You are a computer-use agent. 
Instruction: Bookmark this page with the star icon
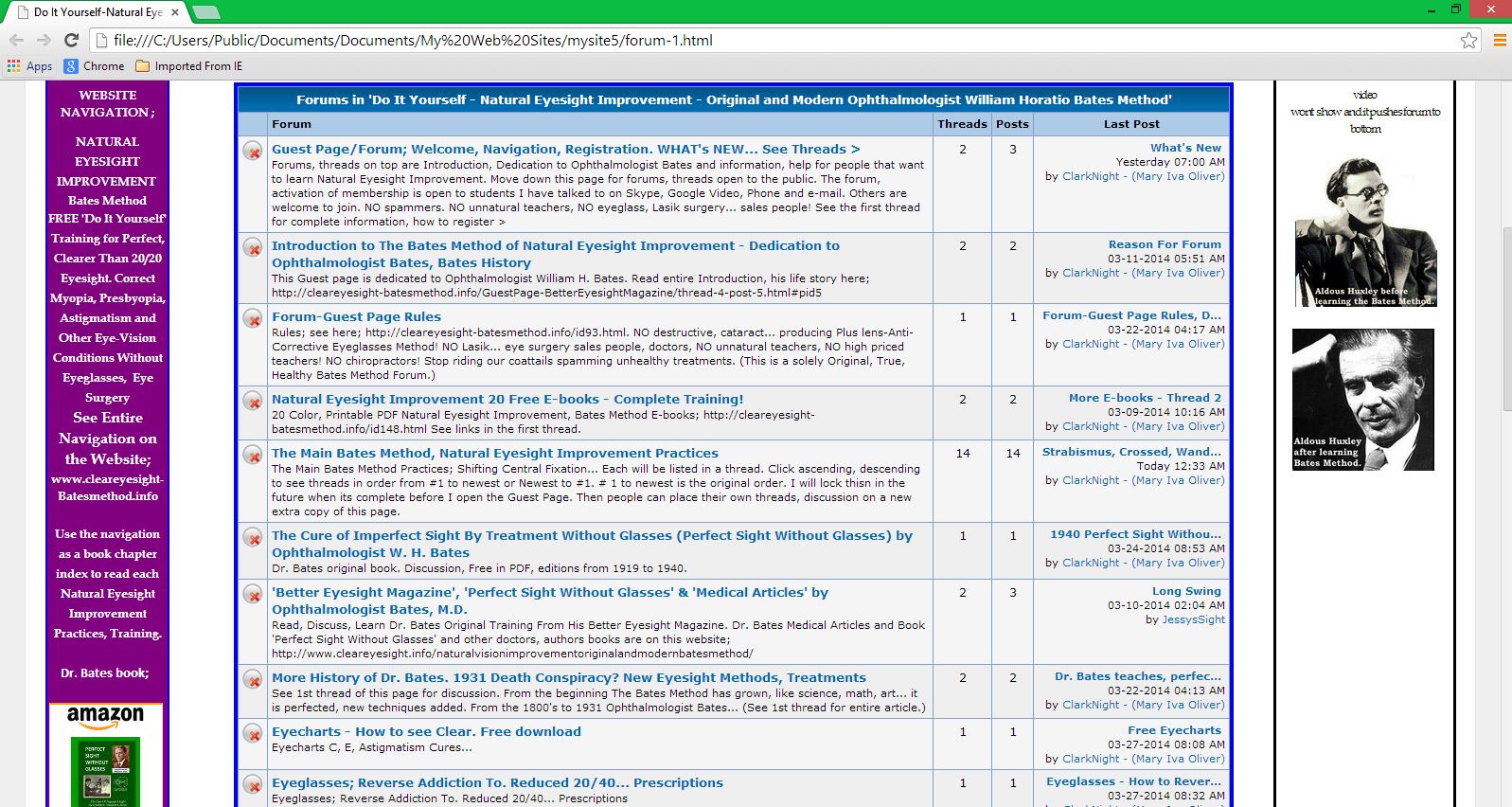[1468, 40]
